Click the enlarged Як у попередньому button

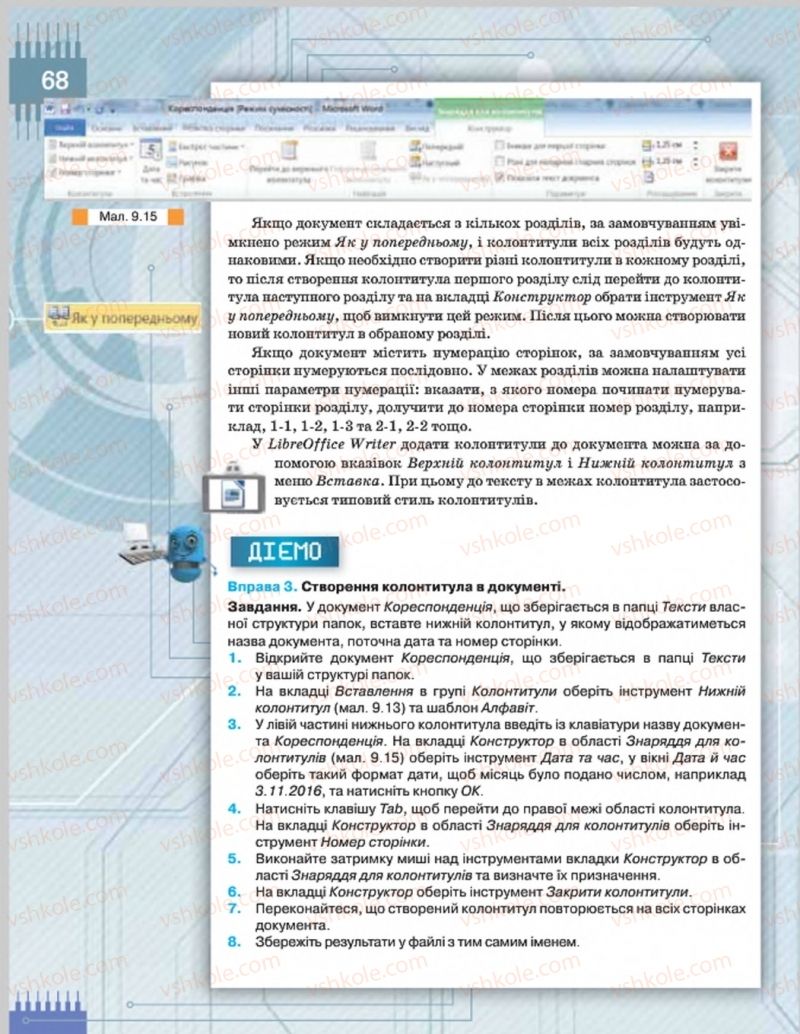tap(123, 318)
